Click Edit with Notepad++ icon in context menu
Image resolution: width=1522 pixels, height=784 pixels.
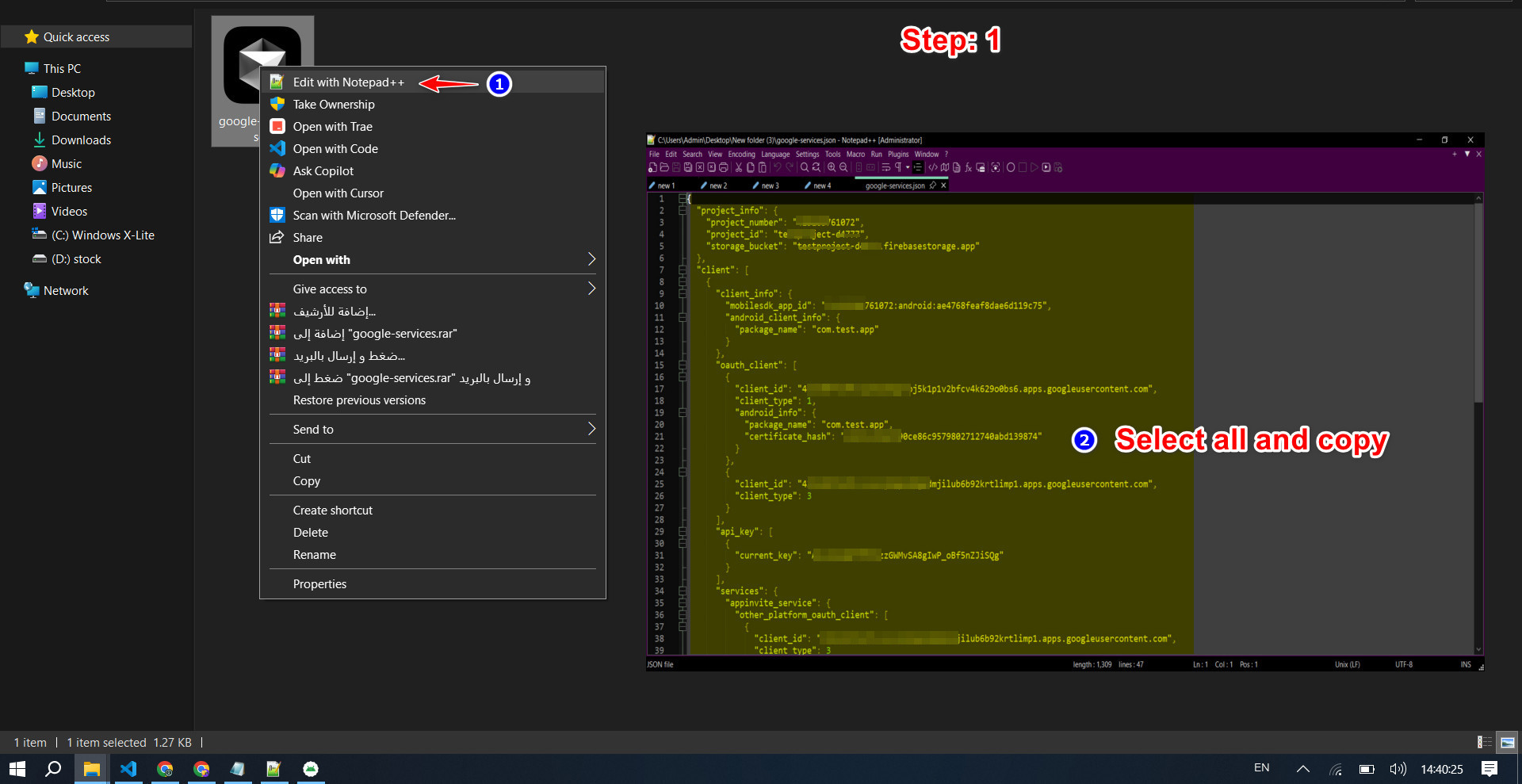tap(277, 82)
